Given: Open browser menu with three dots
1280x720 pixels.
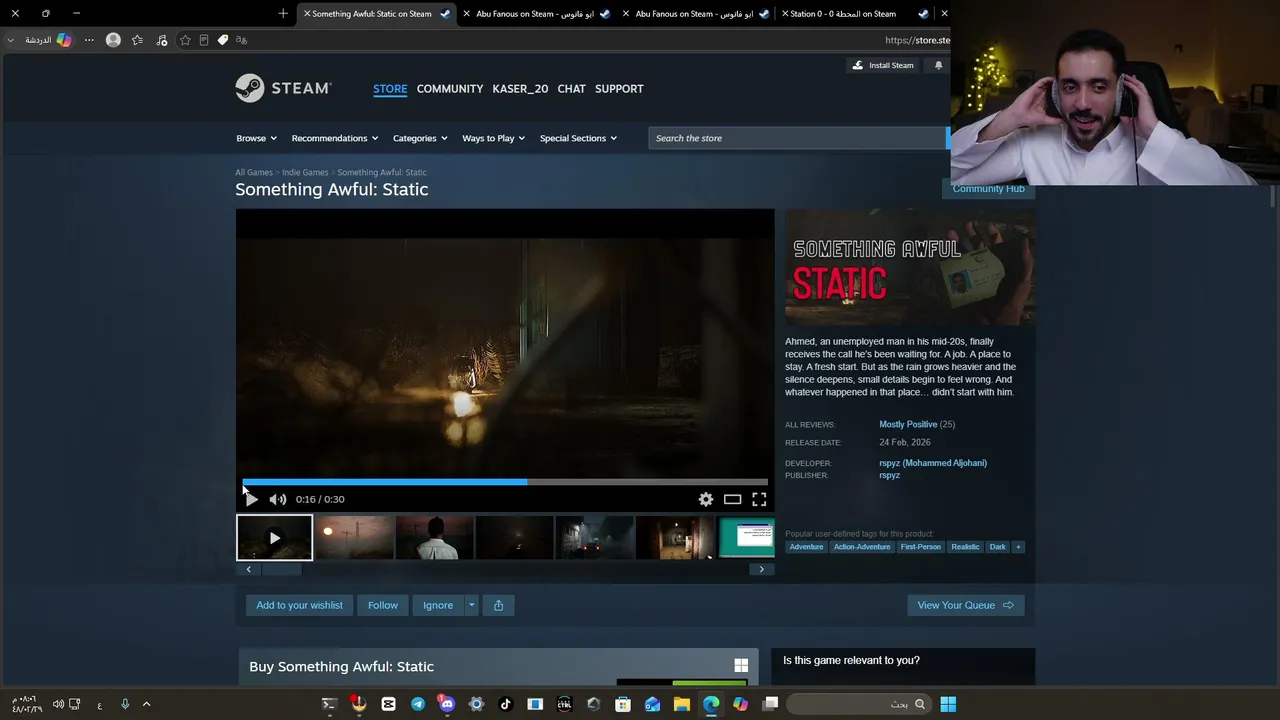Looking at the screenshot, I should coord(89,40).
